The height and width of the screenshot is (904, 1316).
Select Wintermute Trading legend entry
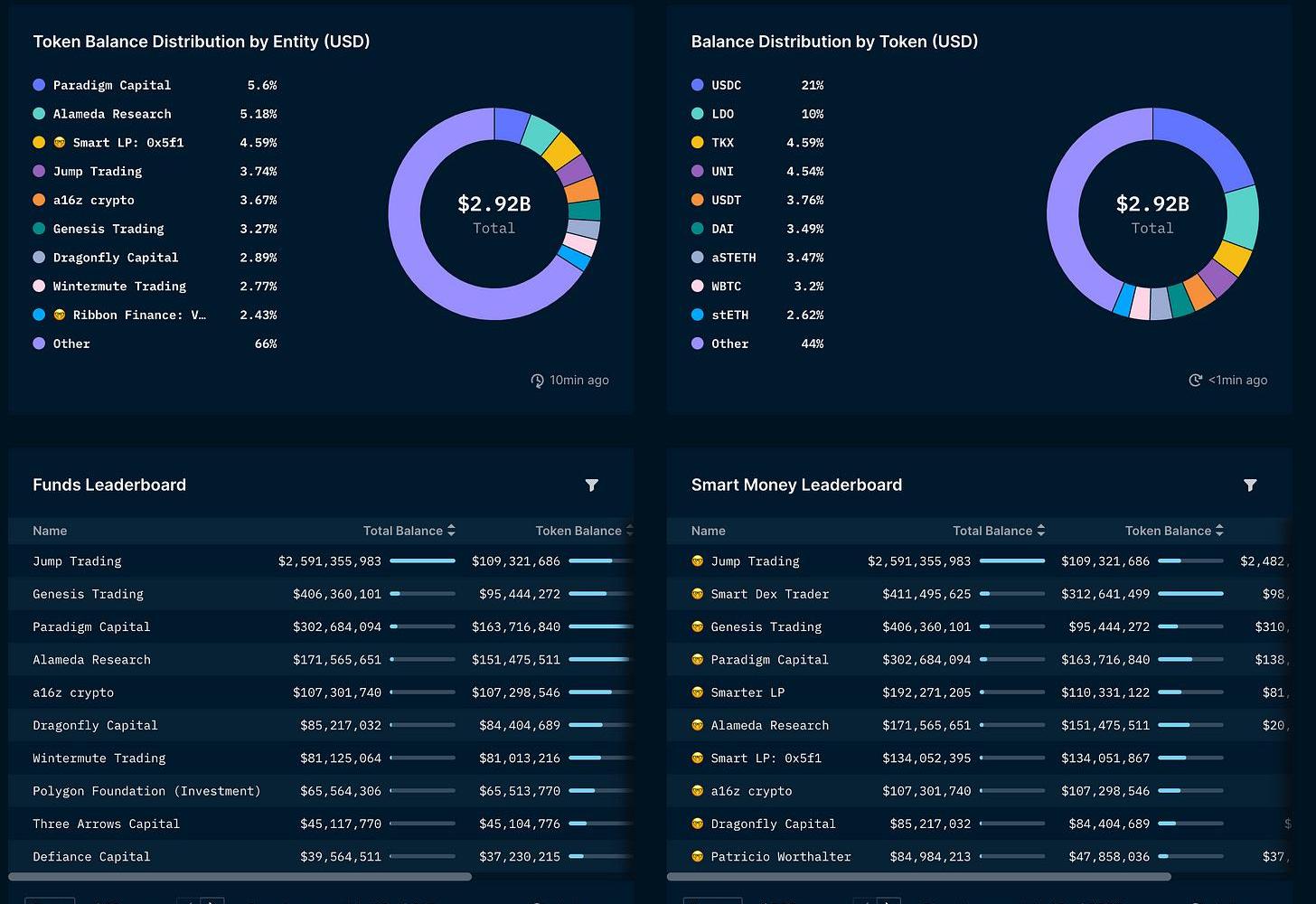point(155,287)
